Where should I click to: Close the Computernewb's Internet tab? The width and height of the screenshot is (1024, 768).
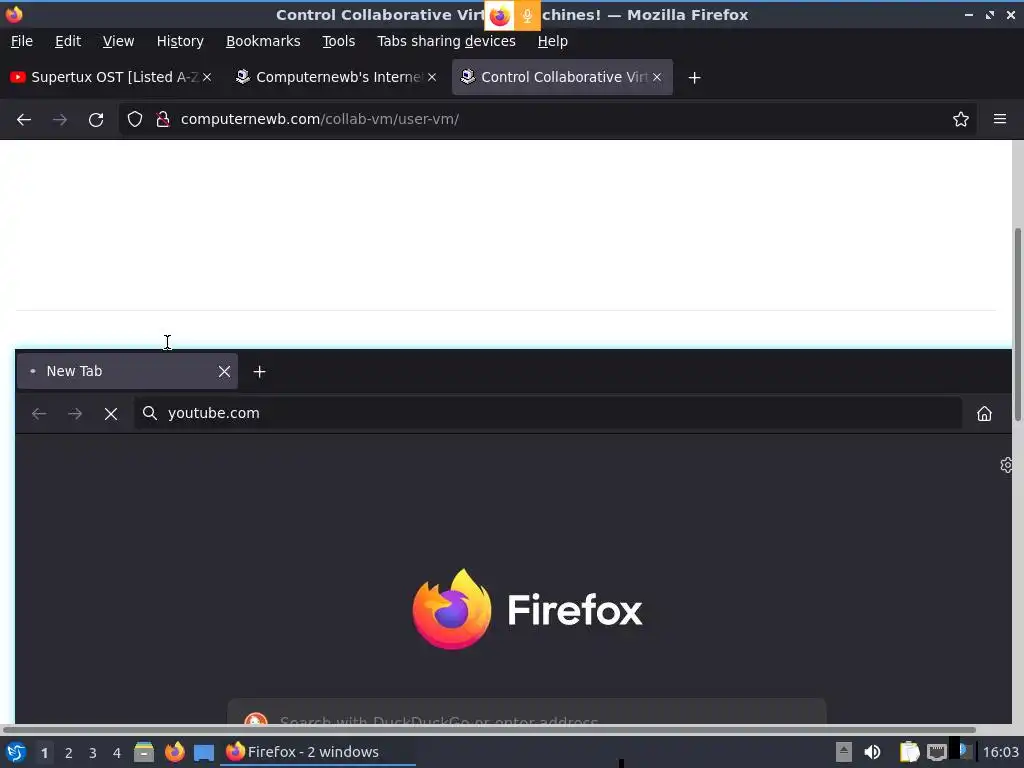pos(432,77)
